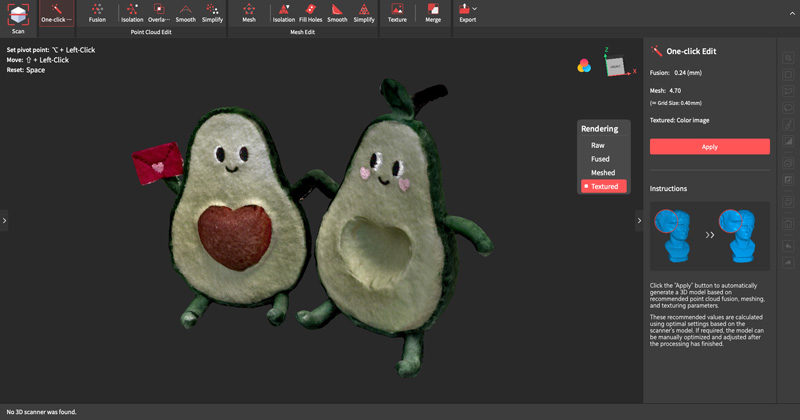Click the red Apply button
Screen dimensions: 800x420
(710, 146)
